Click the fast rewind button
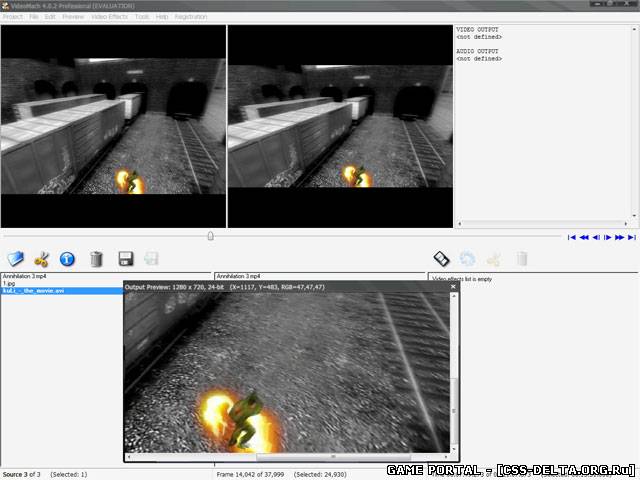640x480 pixels. tap(584, 237)
